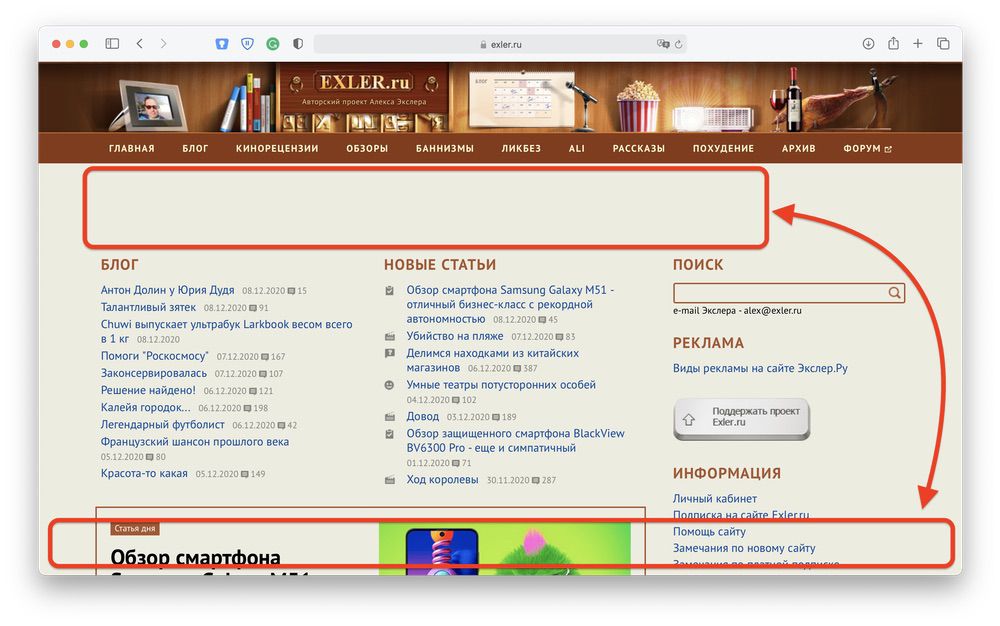Click the translate icon in address bar
The image size is (1000, 626).
tap(663, 44)
